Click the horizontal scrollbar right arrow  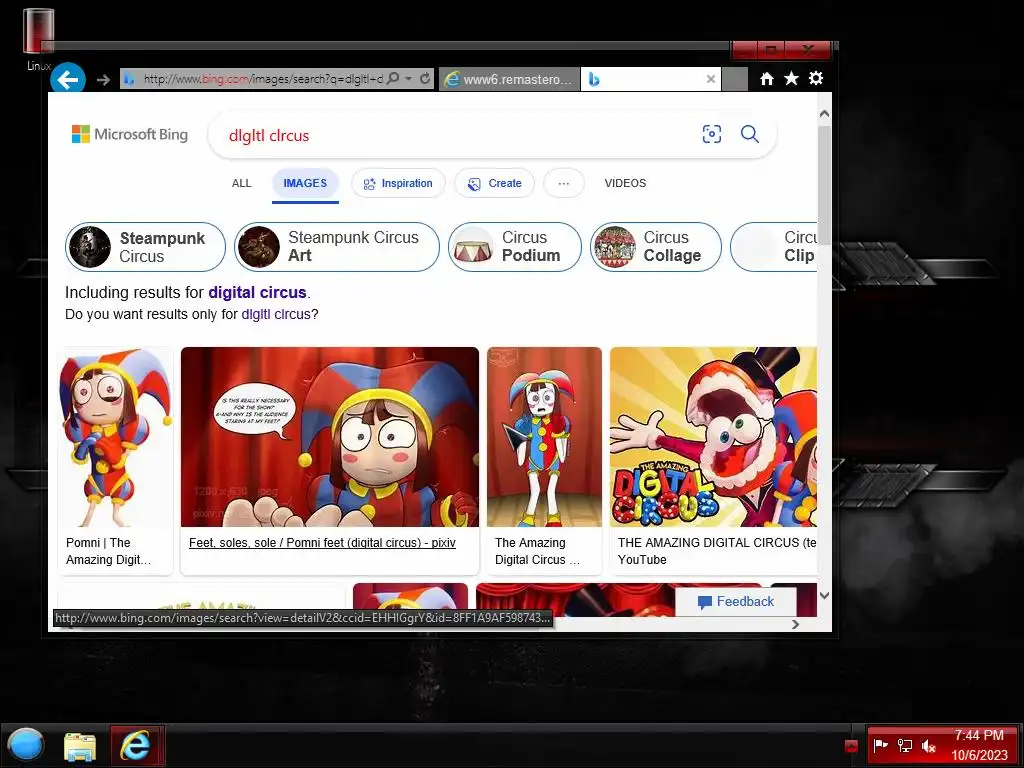point(795,624)
